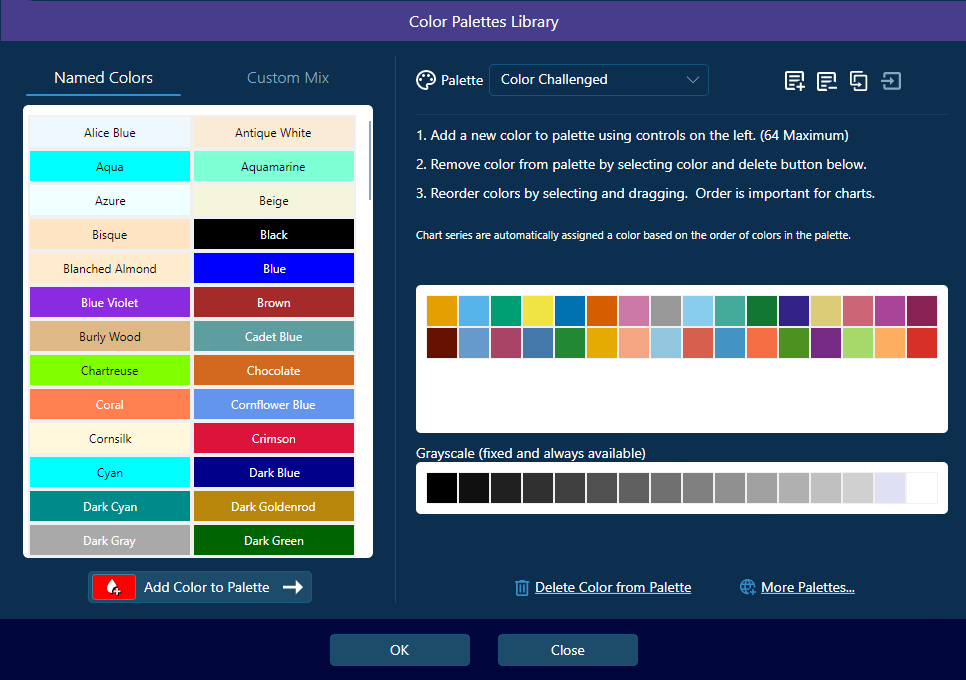Select the bright red swatch ending second palette row
The image size is (966, 680).
coord(922,342)
